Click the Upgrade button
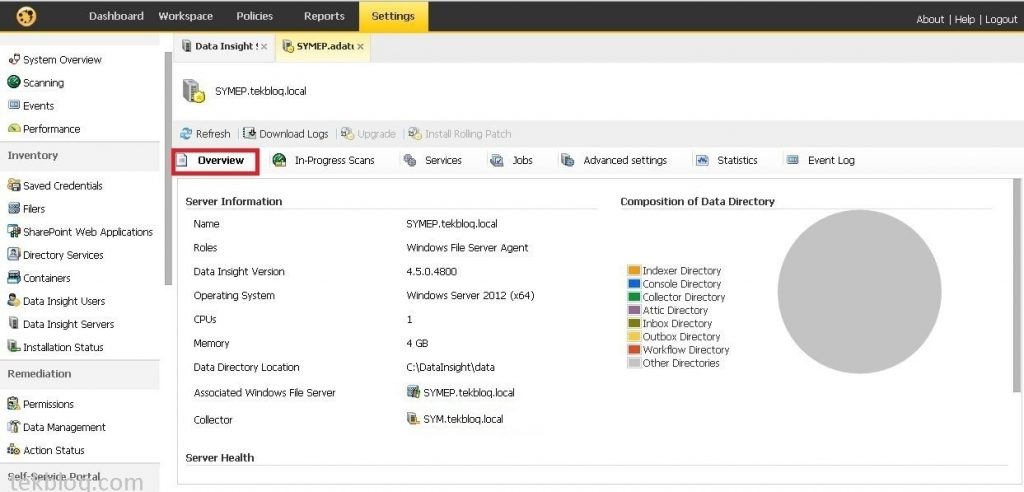Viewport: 1024px width, 492px height. point(368,134)
